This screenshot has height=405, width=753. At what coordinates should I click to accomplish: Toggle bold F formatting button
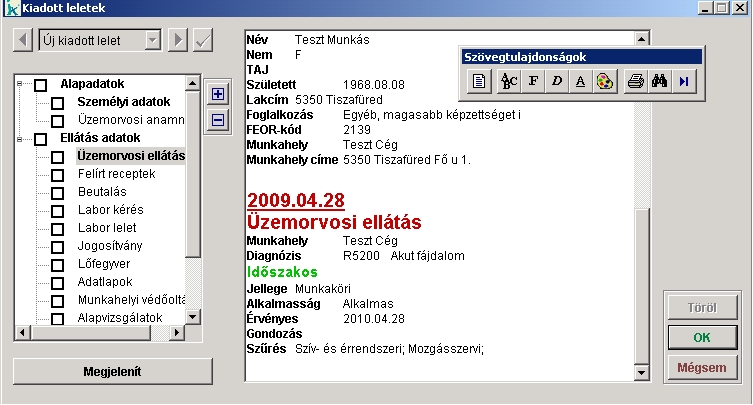533,83
